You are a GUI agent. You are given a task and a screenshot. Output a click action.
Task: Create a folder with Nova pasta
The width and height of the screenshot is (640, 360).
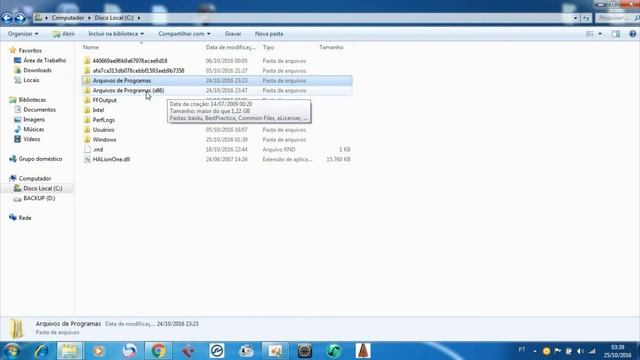(269, 34)
